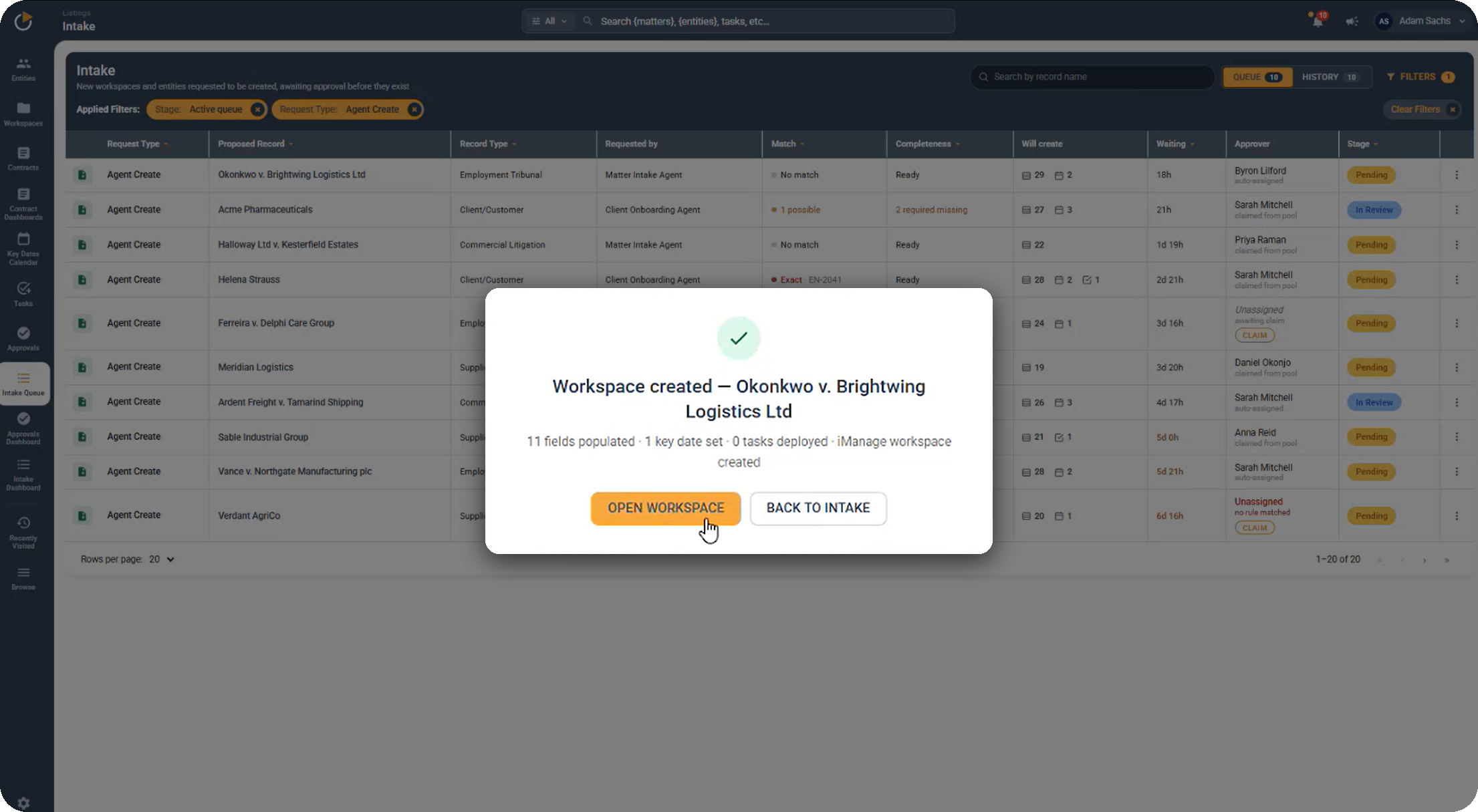The height and width of the screenshot is (812, 1478).
Task: Click the app logo icon
Action: (x=23, y=21)
